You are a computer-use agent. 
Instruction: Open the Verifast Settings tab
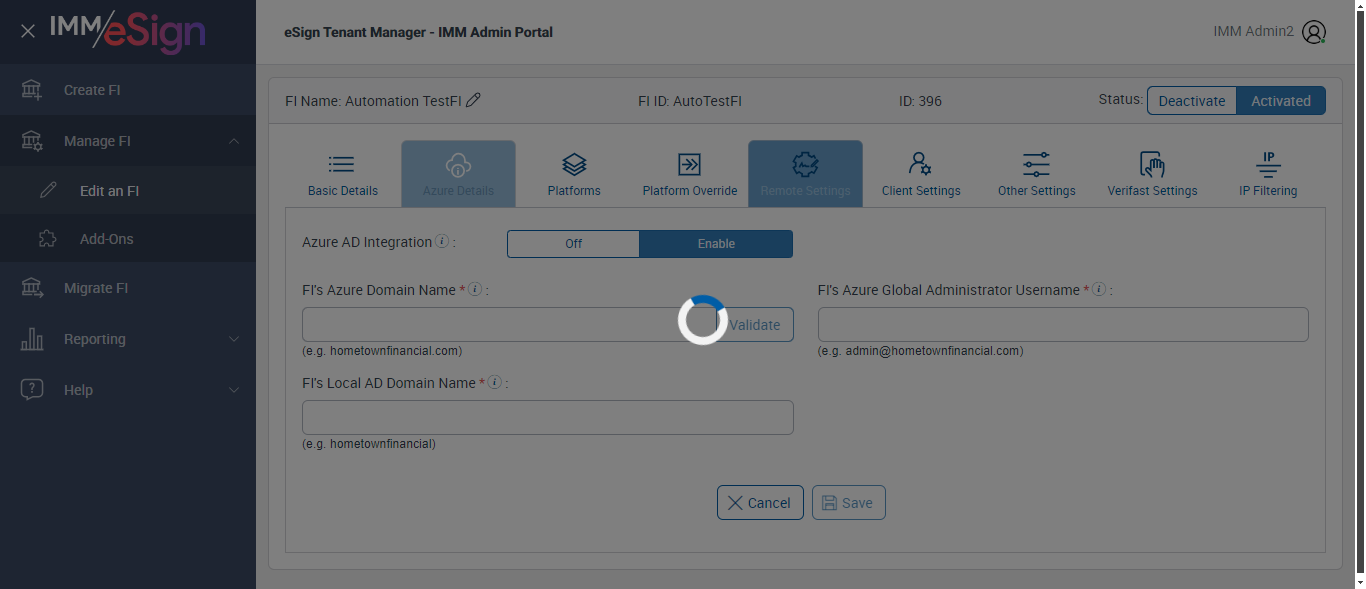[1152, 174]
